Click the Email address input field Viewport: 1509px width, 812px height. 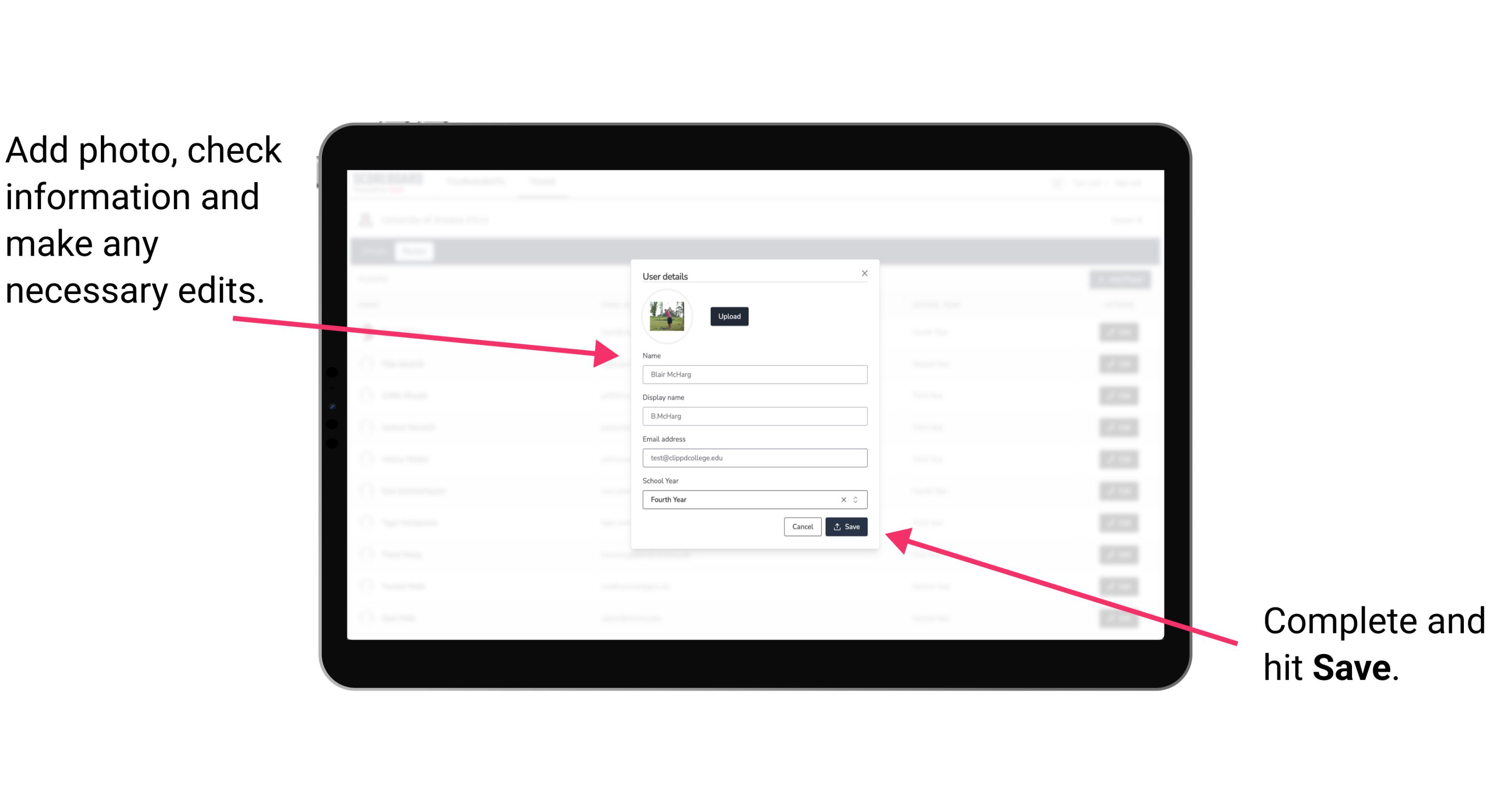[755, 458]
